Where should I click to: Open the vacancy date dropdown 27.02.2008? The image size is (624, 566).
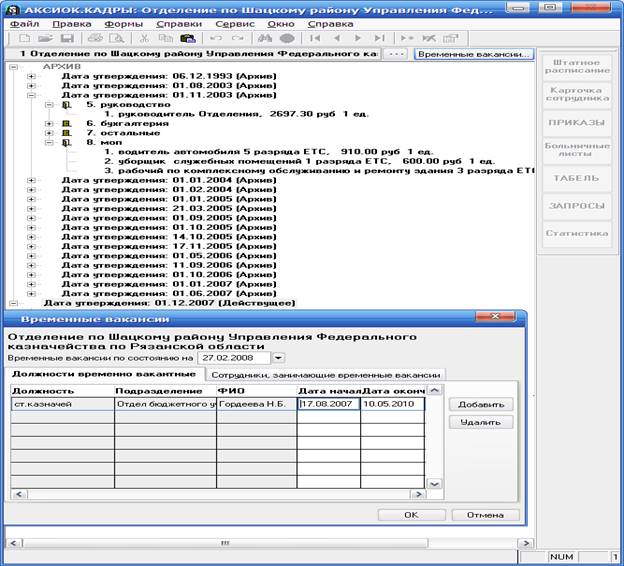click(279, 358)
